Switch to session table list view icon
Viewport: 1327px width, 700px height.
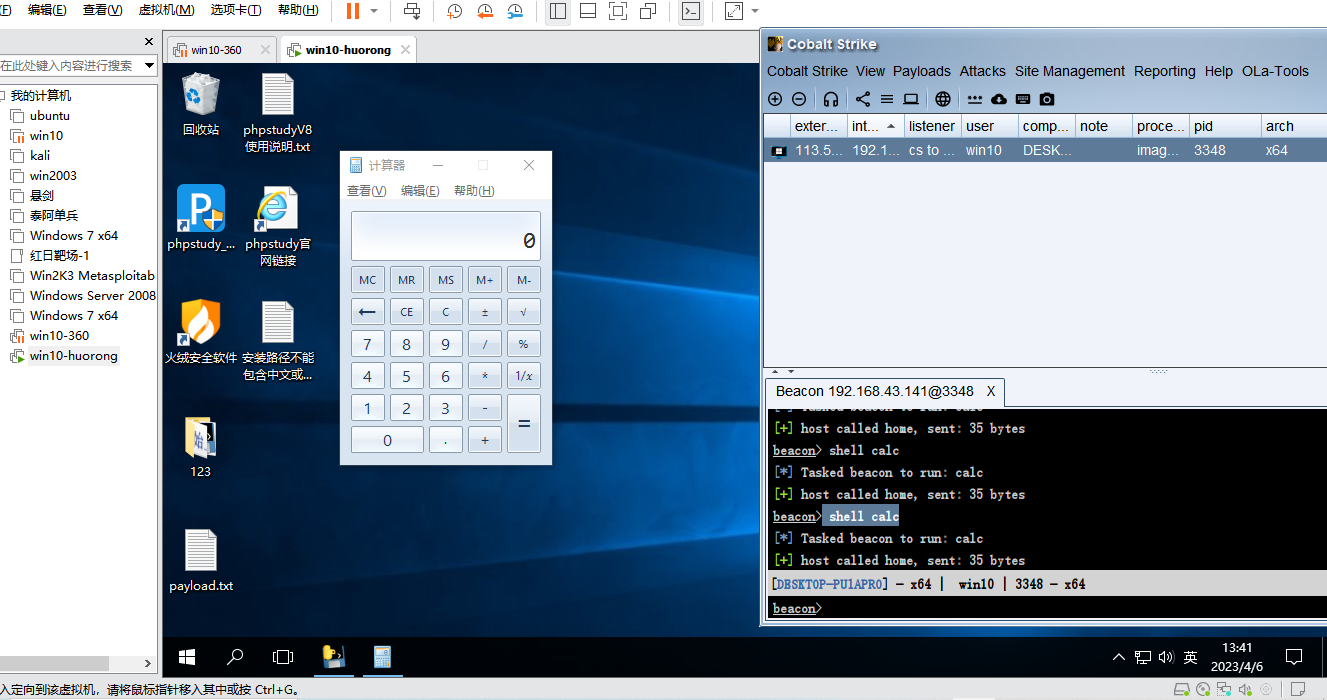click(887, 99)
